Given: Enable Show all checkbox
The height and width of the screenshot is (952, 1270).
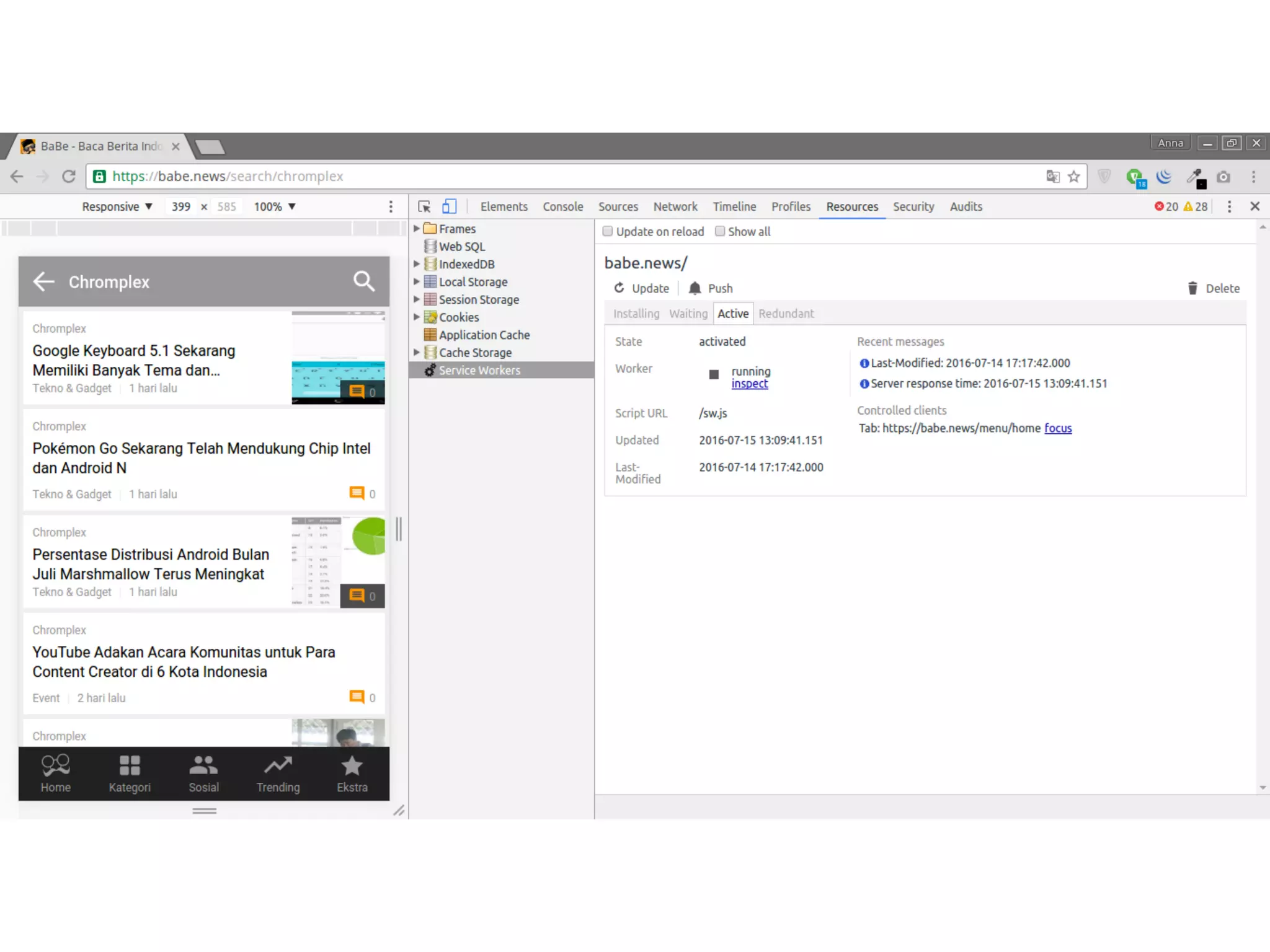Looking at the screenshot, I should pyautogui.click(x=719, y=231).
